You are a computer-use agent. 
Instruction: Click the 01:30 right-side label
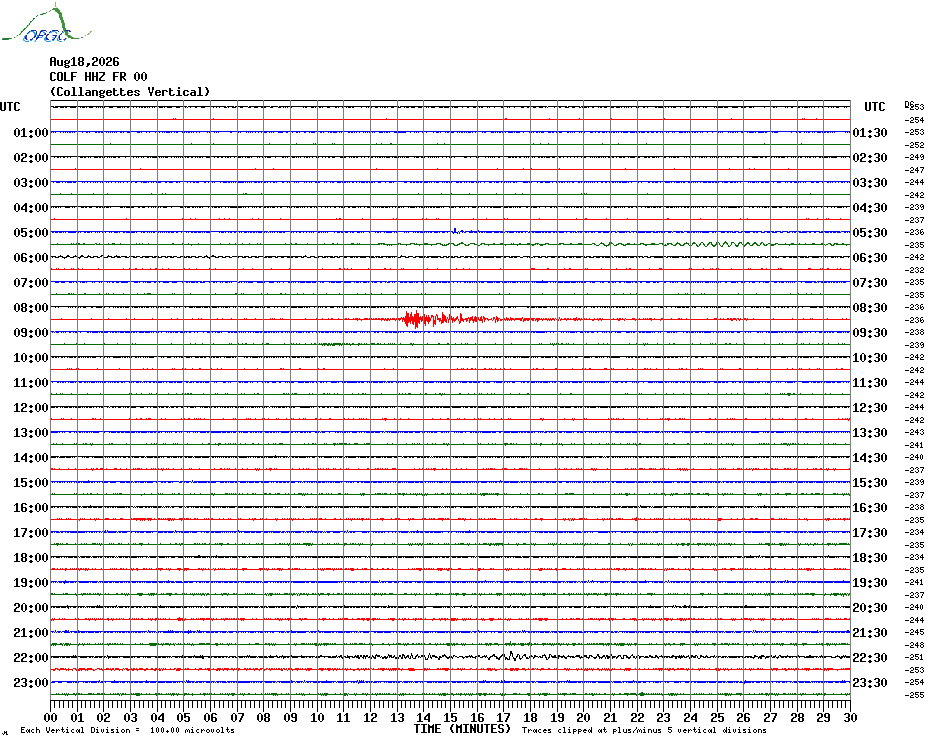pos(870,132)
